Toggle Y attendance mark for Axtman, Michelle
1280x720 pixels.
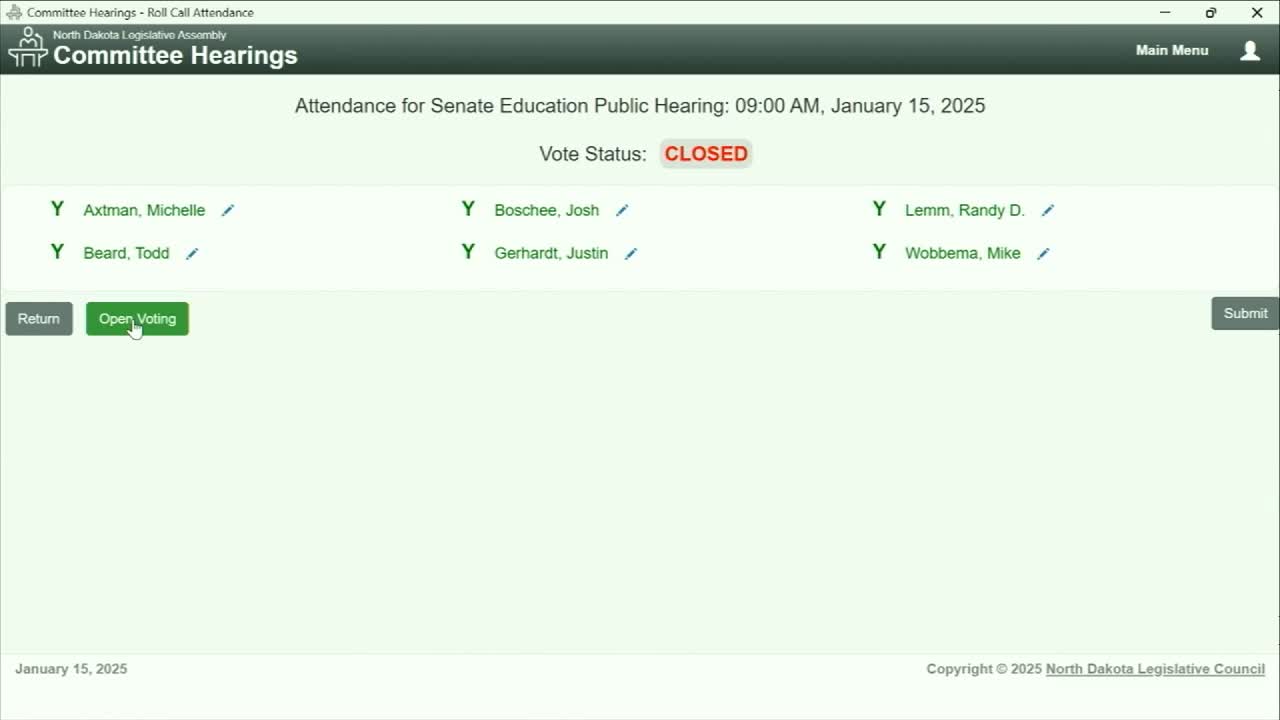pos(57,209)
